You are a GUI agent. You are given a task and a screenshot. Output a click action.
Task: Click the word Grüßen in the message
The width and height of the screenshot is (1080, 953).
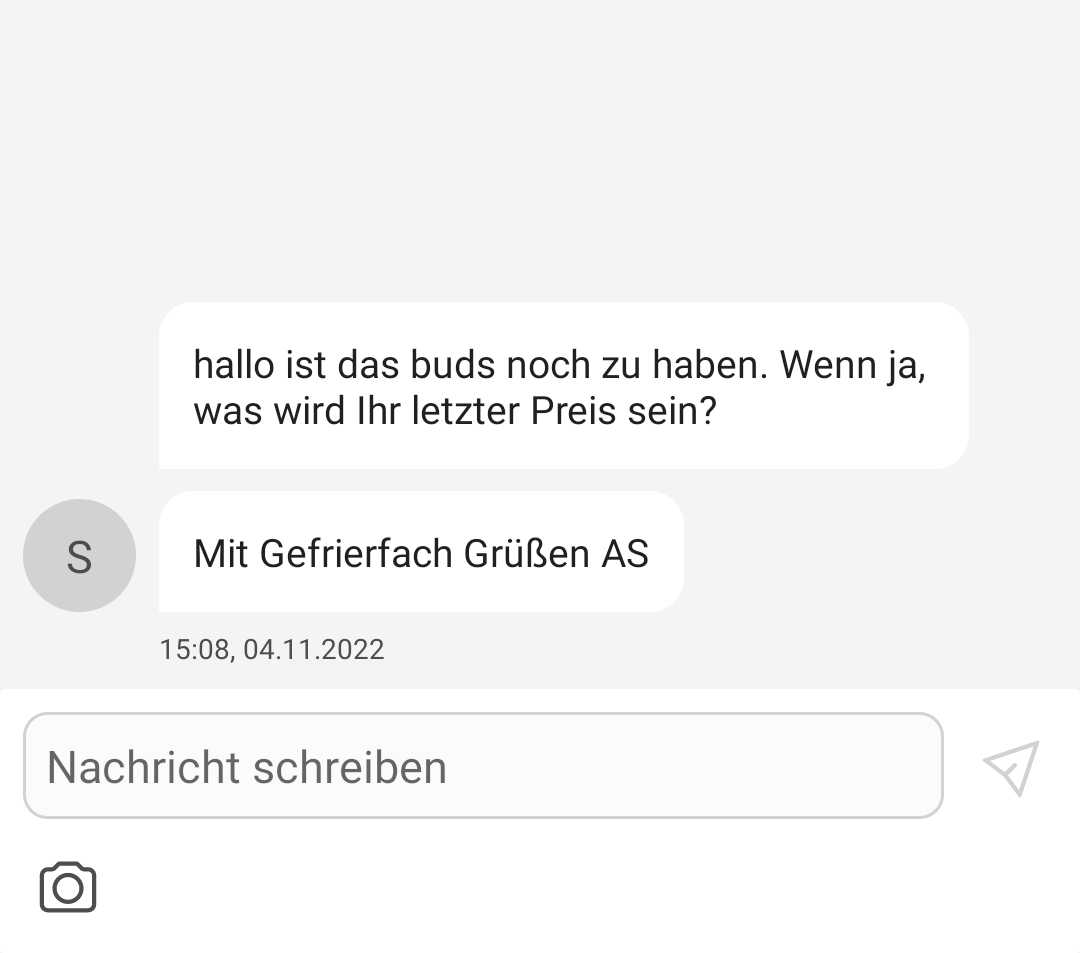[x=527, y=553]
